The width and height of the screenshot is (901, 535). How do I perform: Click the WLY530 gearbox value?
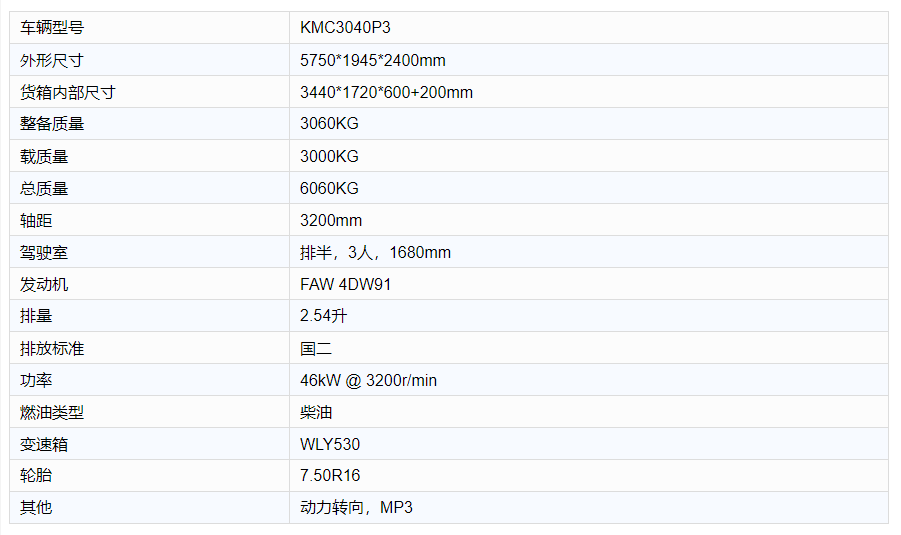point(330,444)
